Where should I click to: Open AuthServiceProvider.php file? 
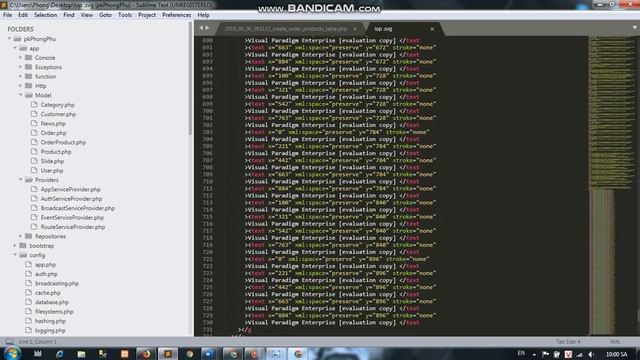71,199
